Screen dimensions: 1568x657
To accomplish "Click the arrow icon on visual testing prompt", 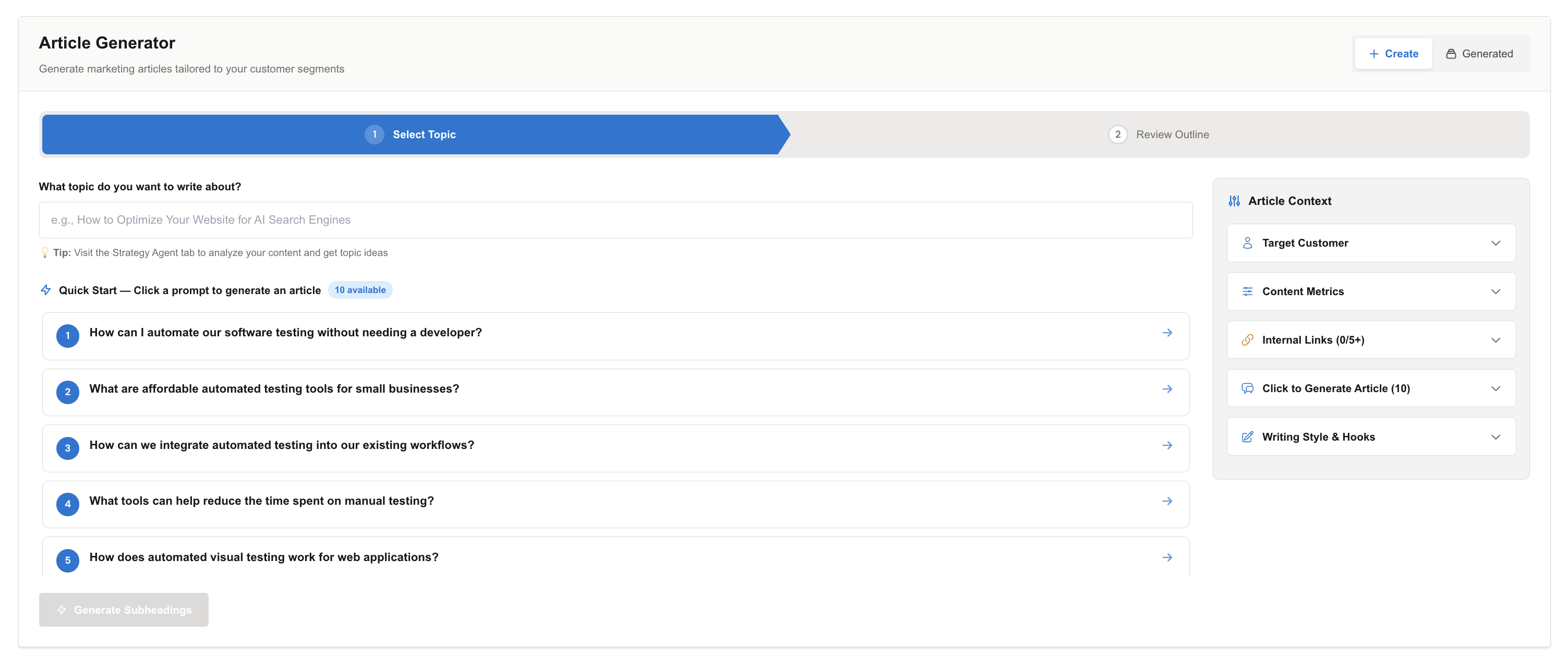I will [x=1167, y=557].
